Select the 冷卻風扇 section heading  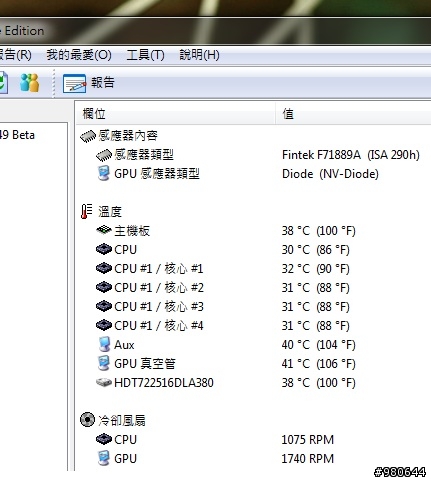tap(122, 420)
